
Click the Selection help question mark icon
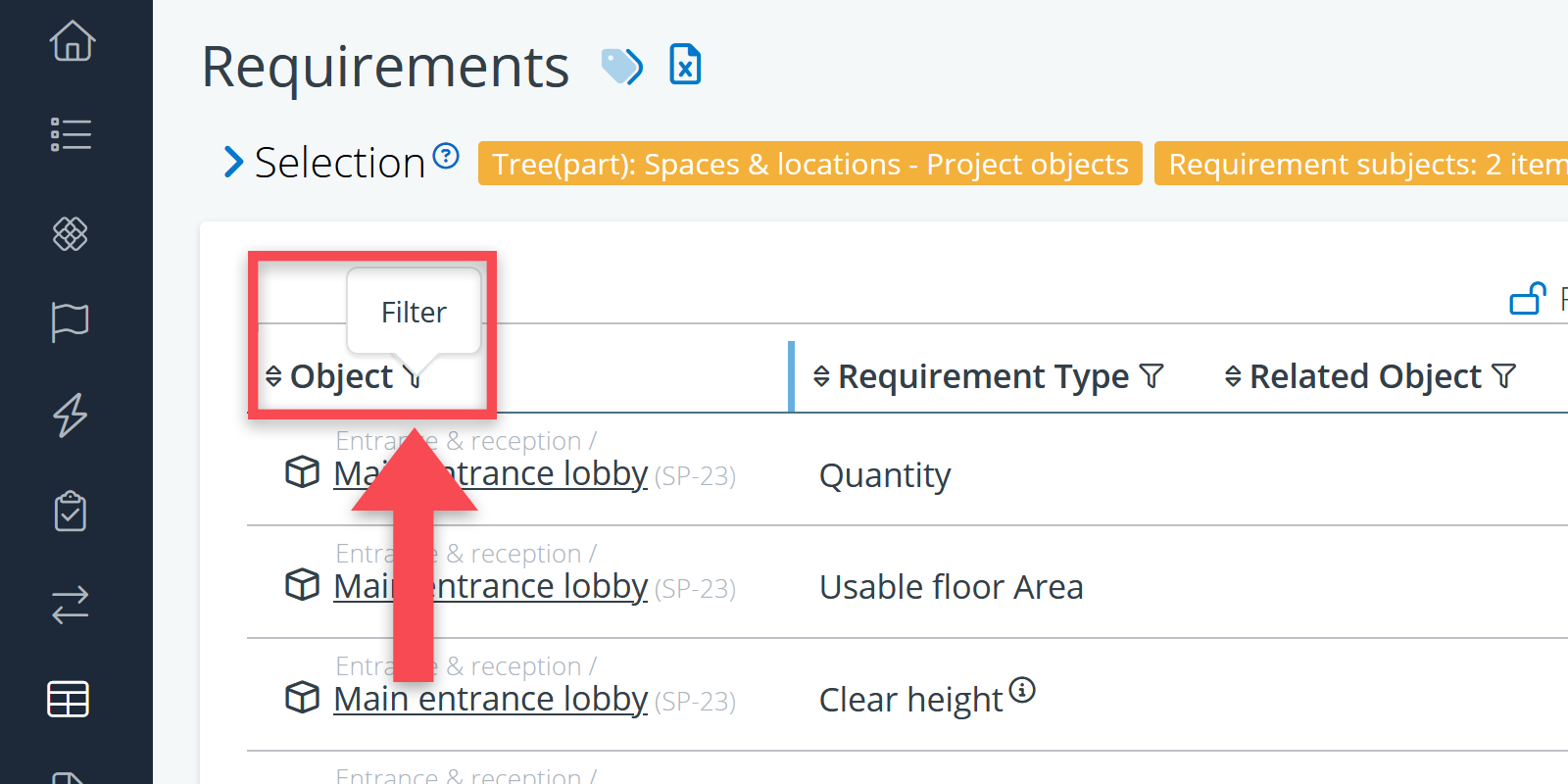point(446,156)
